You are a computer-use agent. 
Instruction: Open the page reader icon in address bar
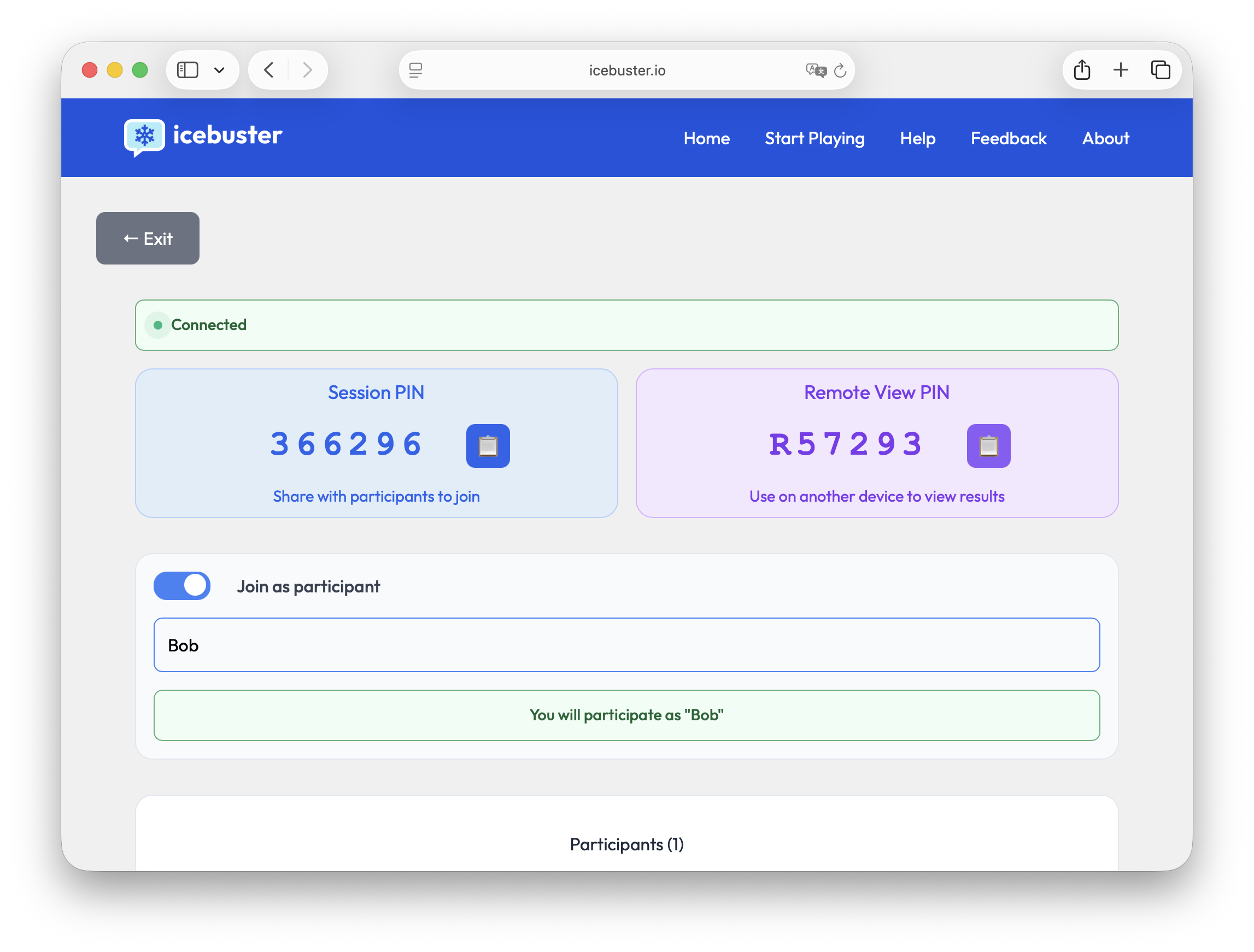coord(415,70)
